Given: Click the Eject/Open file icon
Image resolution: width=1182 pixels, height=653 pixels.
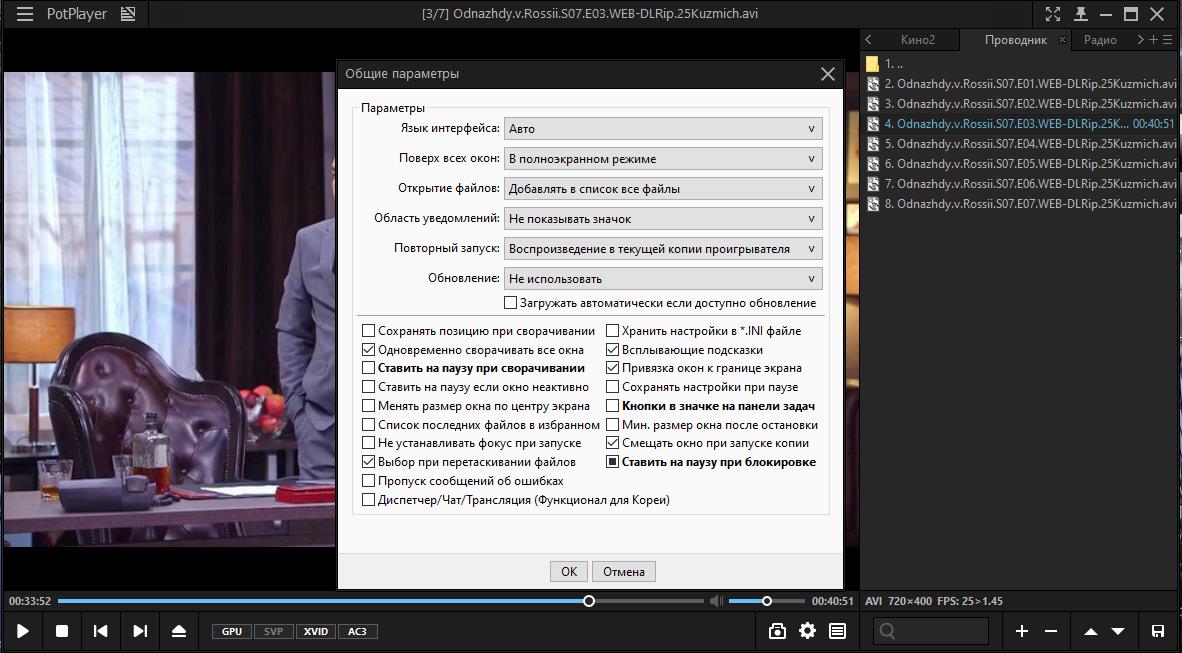Looking at the screenshot, I should [178, 631].
